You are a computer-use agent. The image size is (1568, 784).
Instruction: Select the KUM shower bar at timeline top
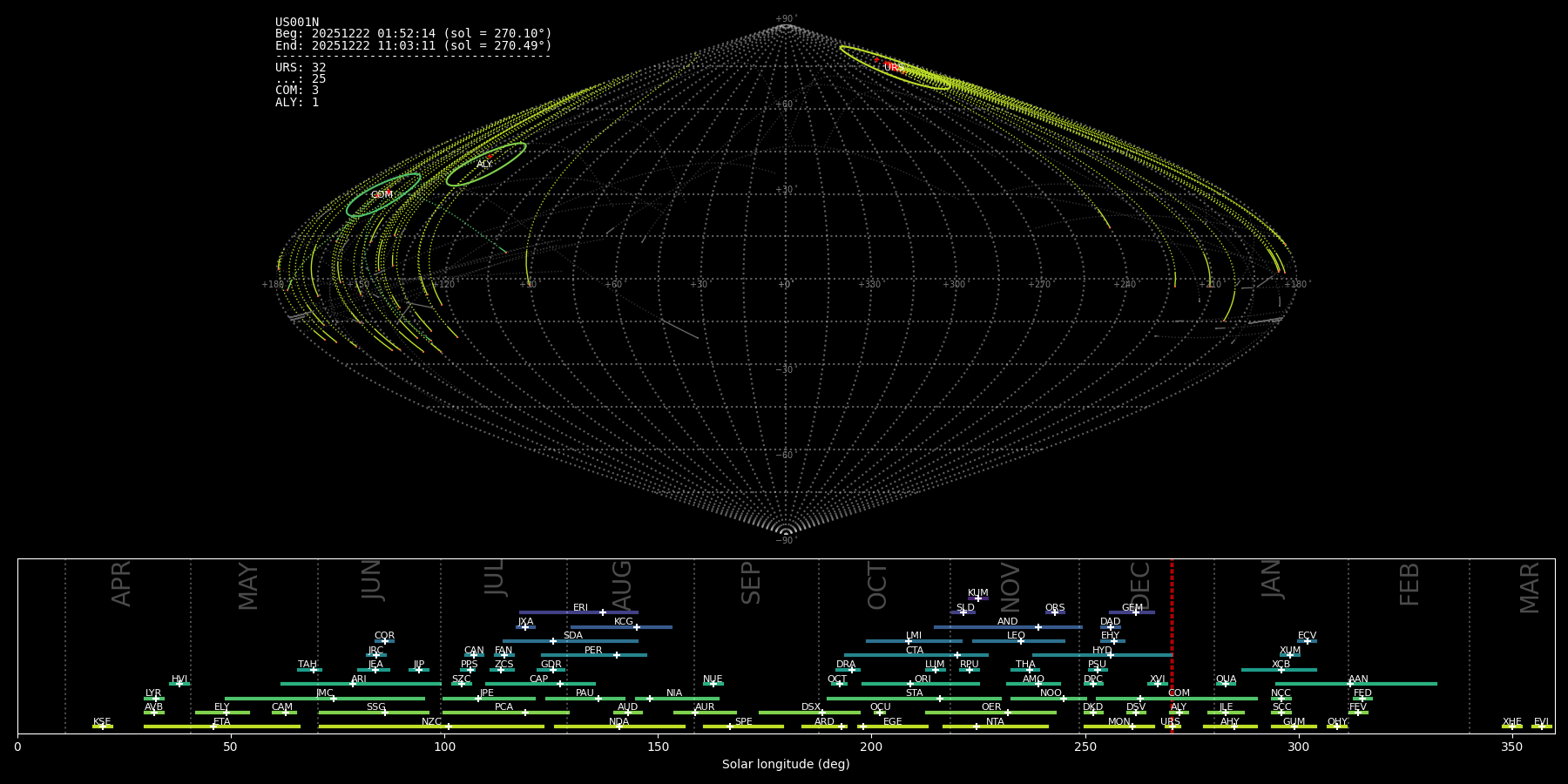click(978, 598)
